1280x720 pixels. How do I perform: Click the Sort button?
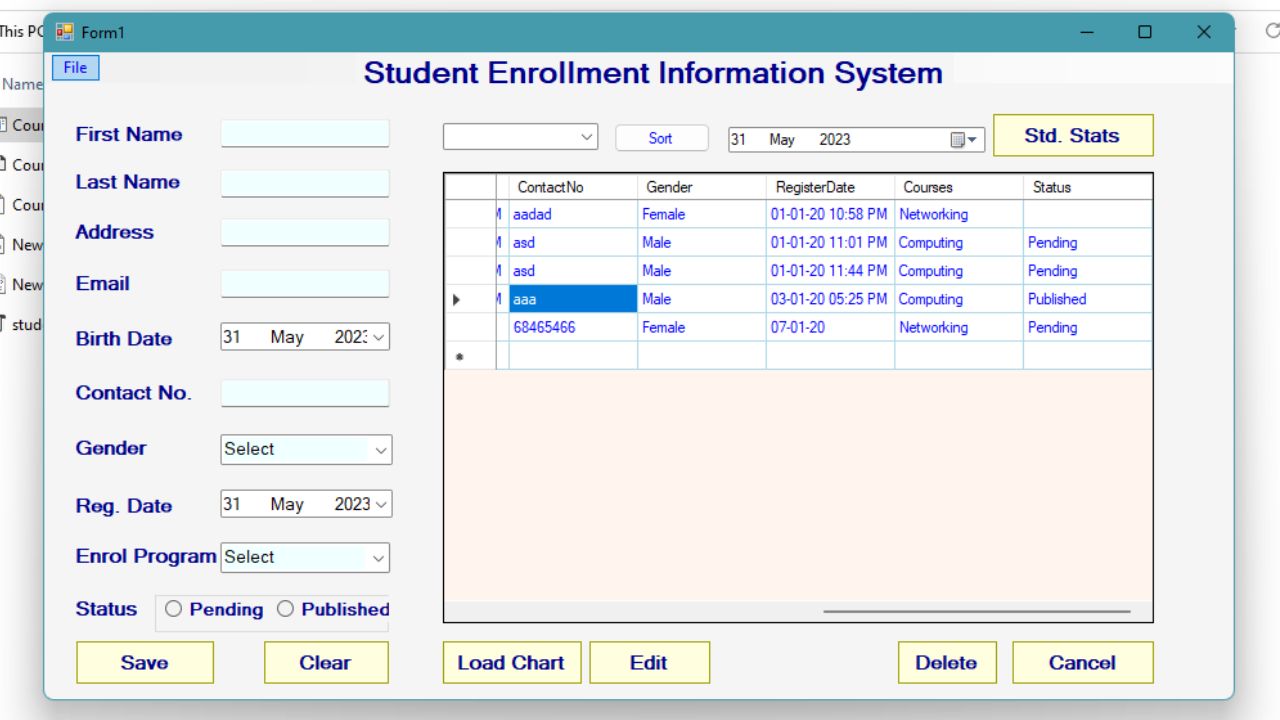pyautogui.click(x=661, y=139)
